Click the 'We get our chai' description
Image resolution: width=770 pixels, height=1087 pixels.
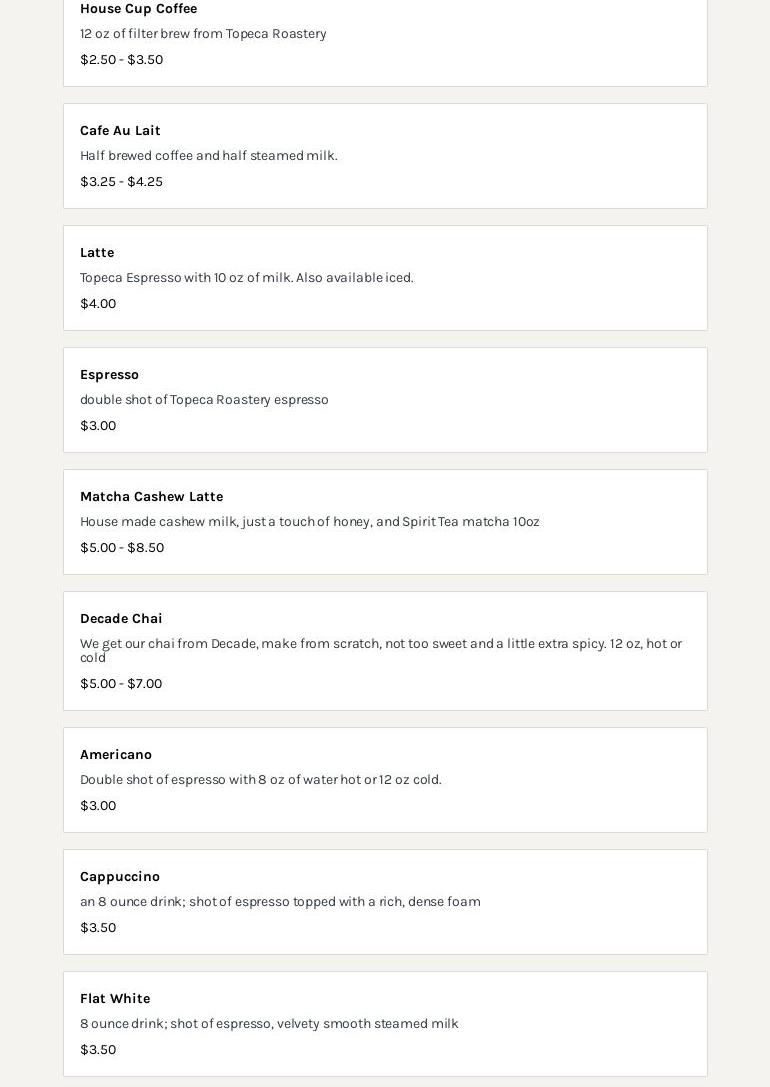pyautogui.click(x=380, y=650)
